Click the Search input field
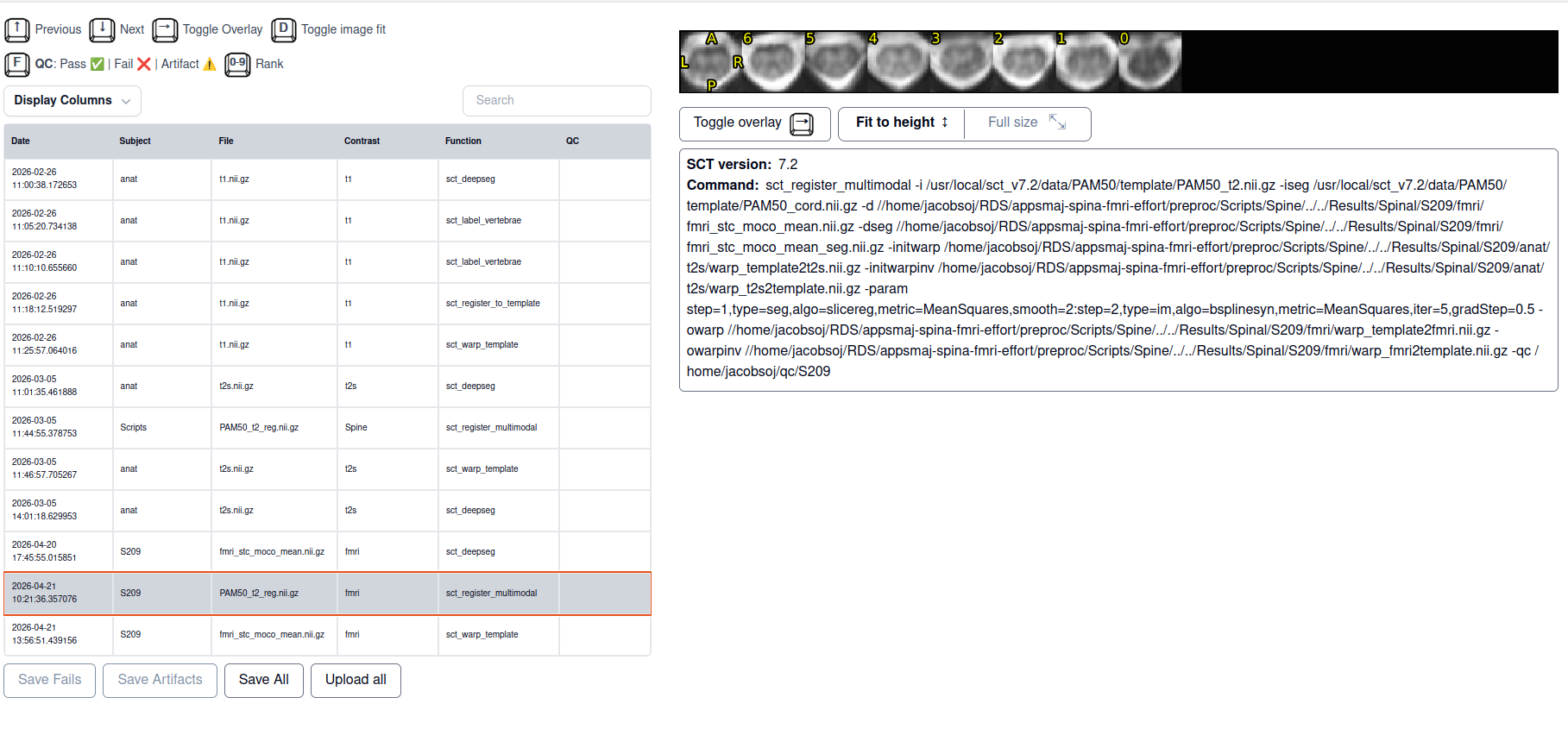The height and width of the screenshot is (729, 1568). tap(557, 101)
